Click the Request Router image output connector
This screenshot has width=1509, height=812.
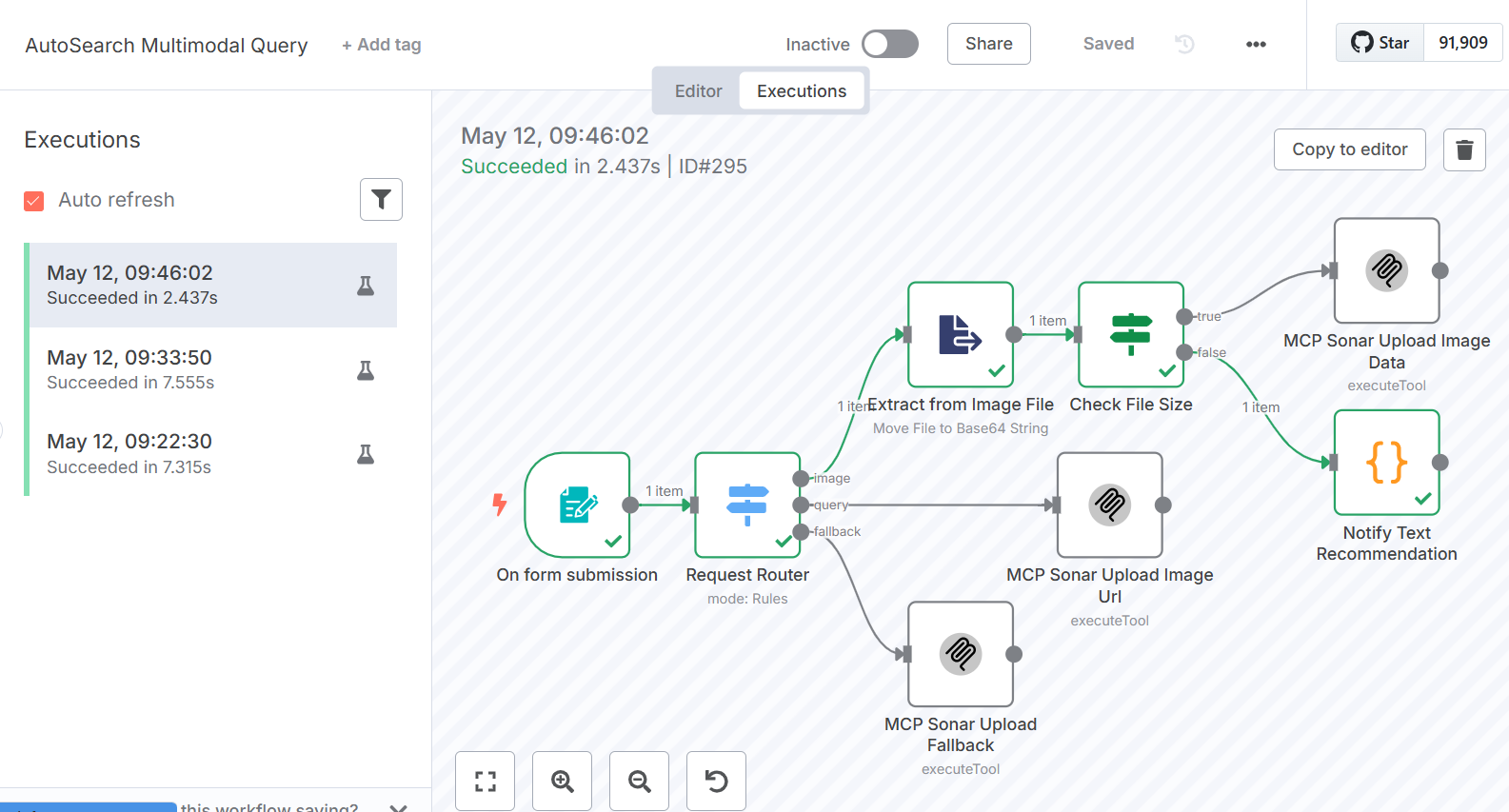click(x=801, y=478)
